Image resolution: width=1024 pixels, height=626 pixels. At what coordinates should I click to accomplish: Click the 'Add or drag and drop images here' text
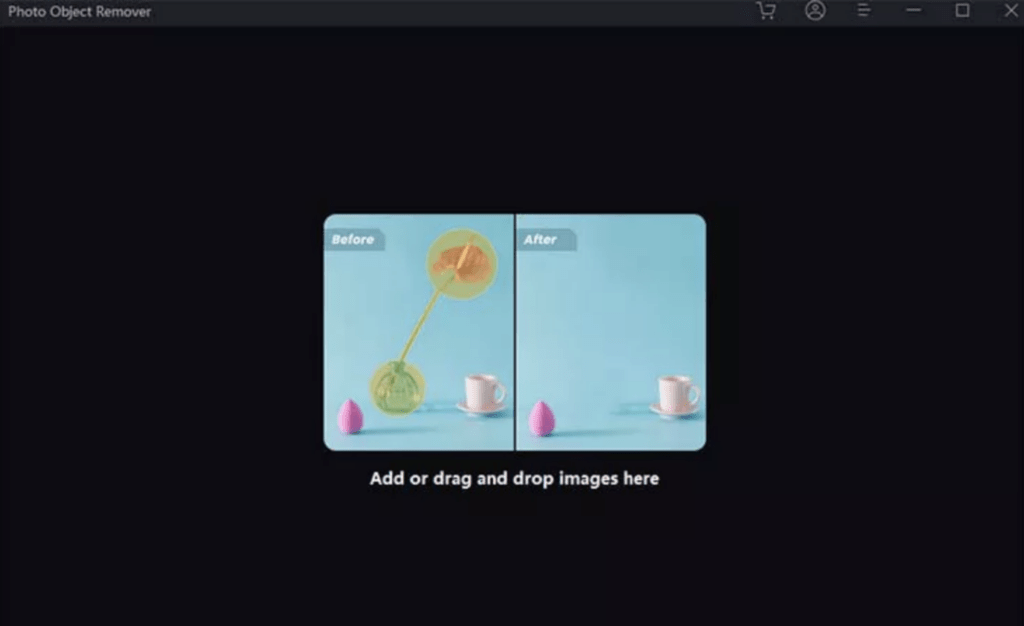(514, 478)
